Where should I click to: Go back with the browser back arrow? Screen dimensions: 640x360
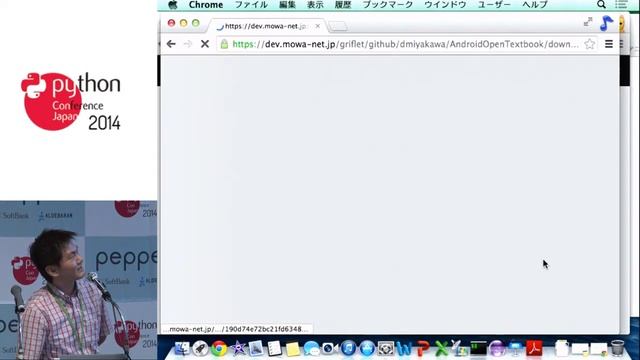tap(171, 44)
